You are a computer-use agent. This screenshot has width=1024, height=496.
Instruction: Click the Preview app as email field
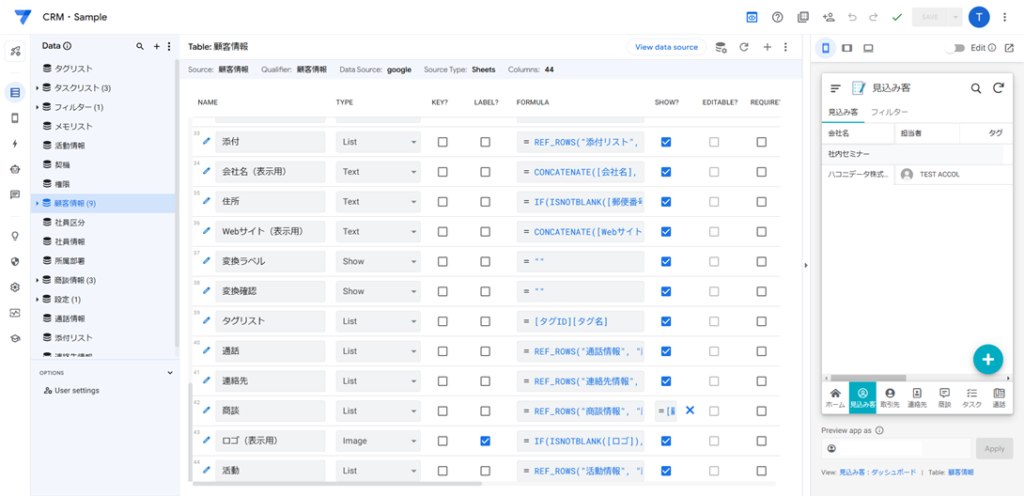click(896, 449)
